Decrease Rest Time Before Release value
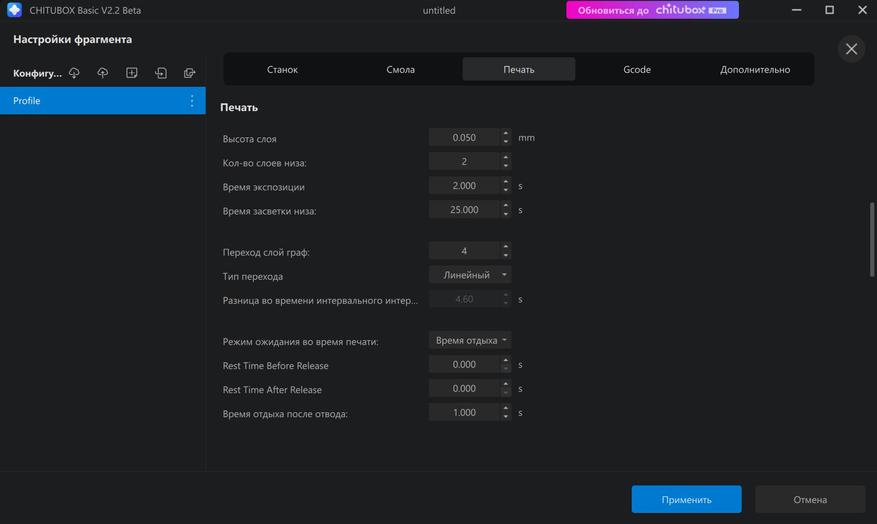The height and width of the screenshot is (524, 877). click(506, 369)
